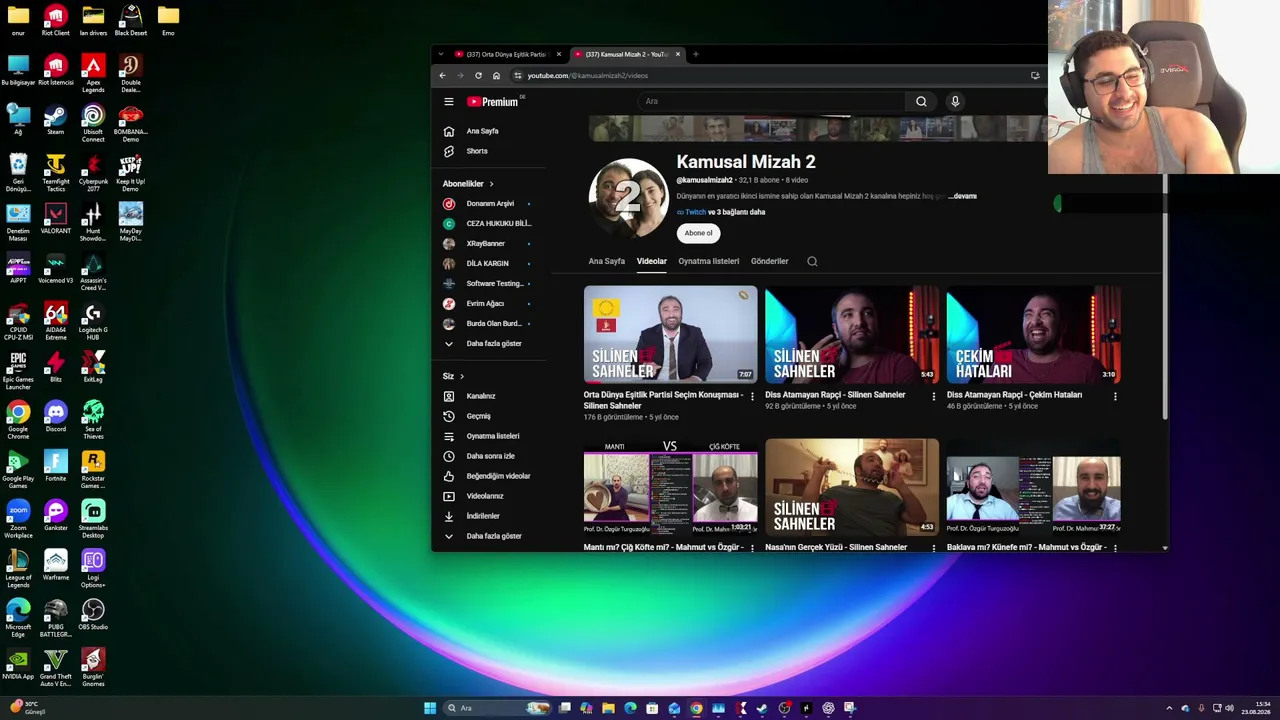1280x720 pixels.
Task: Select the channel Videolar tab
Action: point(652,261)
